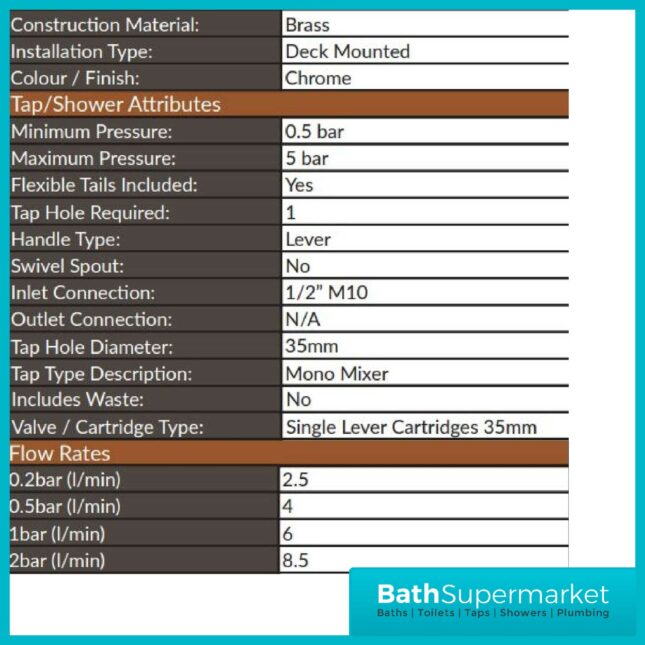The image size is (645, 645).
Task: Select the Flow Rates section header
Action: point(289,453)
